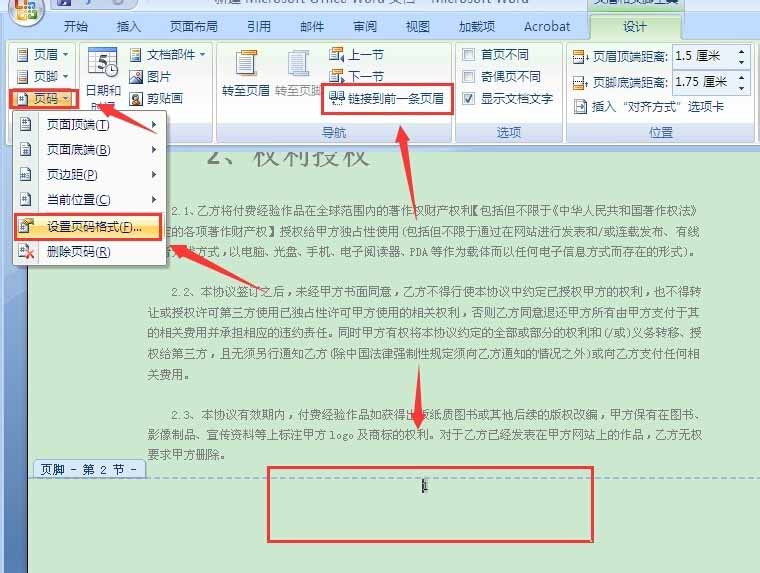Choose 页面顶端(T) from page number menu
Image resolution: width=760 pixels, height=573 pixels.
90,125
